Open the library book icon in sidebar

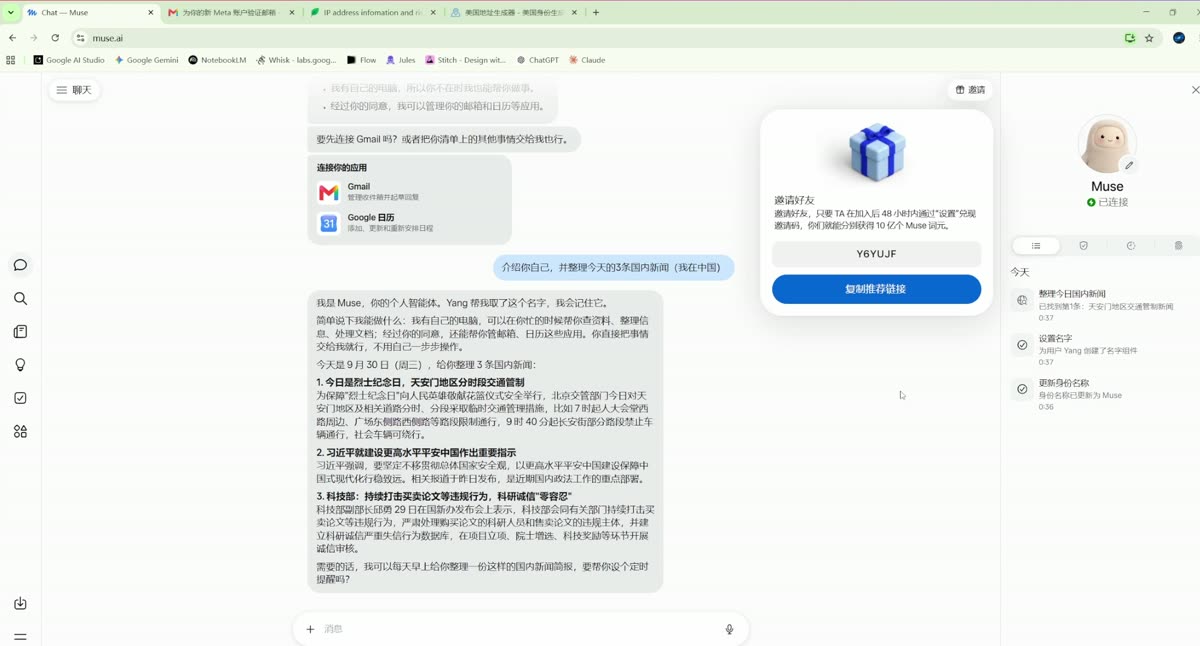pyautogui.click(x=20, y=332)
